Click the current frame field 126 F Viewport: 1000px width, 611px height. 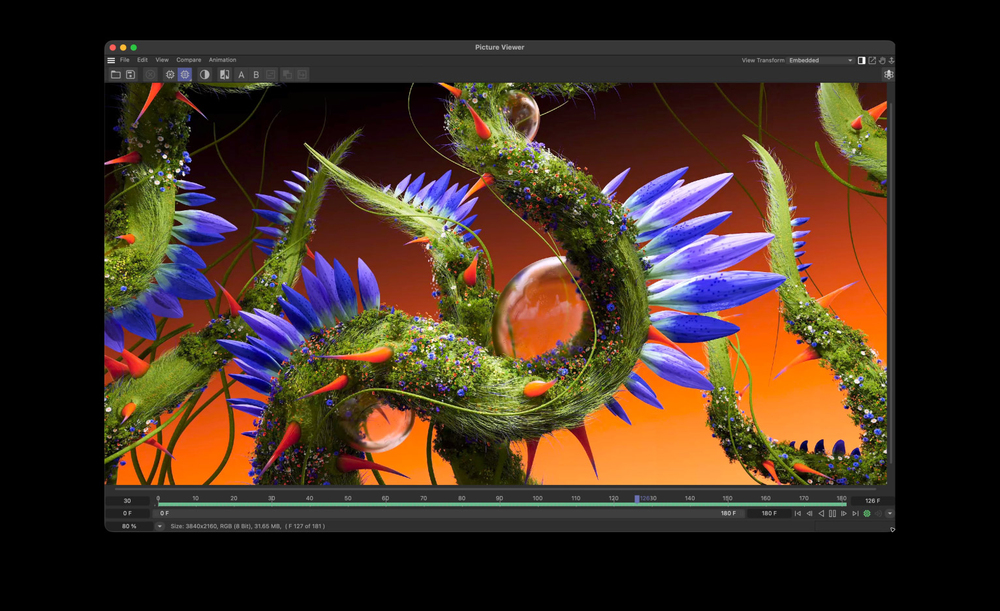coord(872,501)
